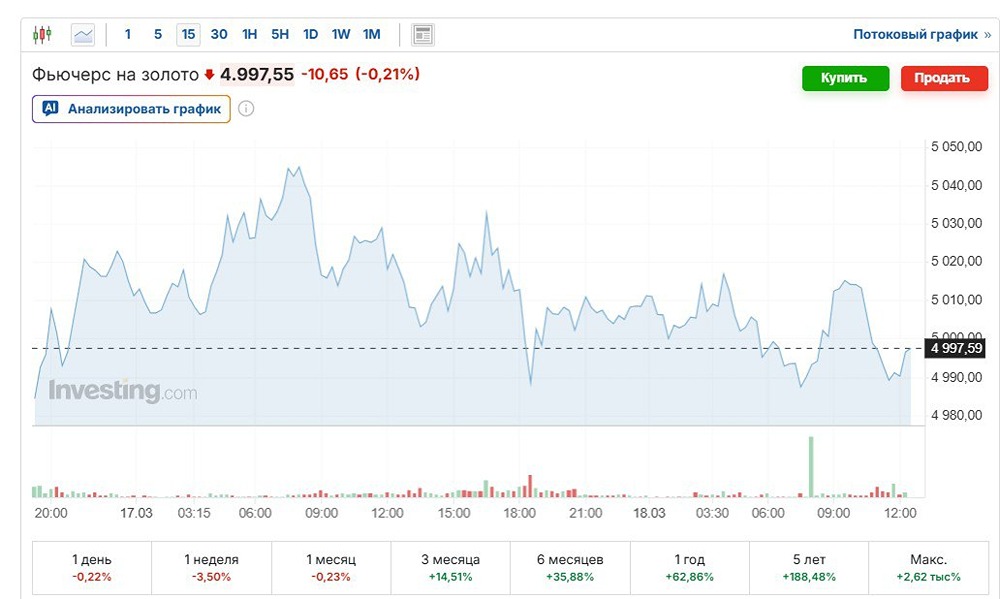Select the area chart type icon
Viewport: 1000px width, 599px height.
(83, 34)
